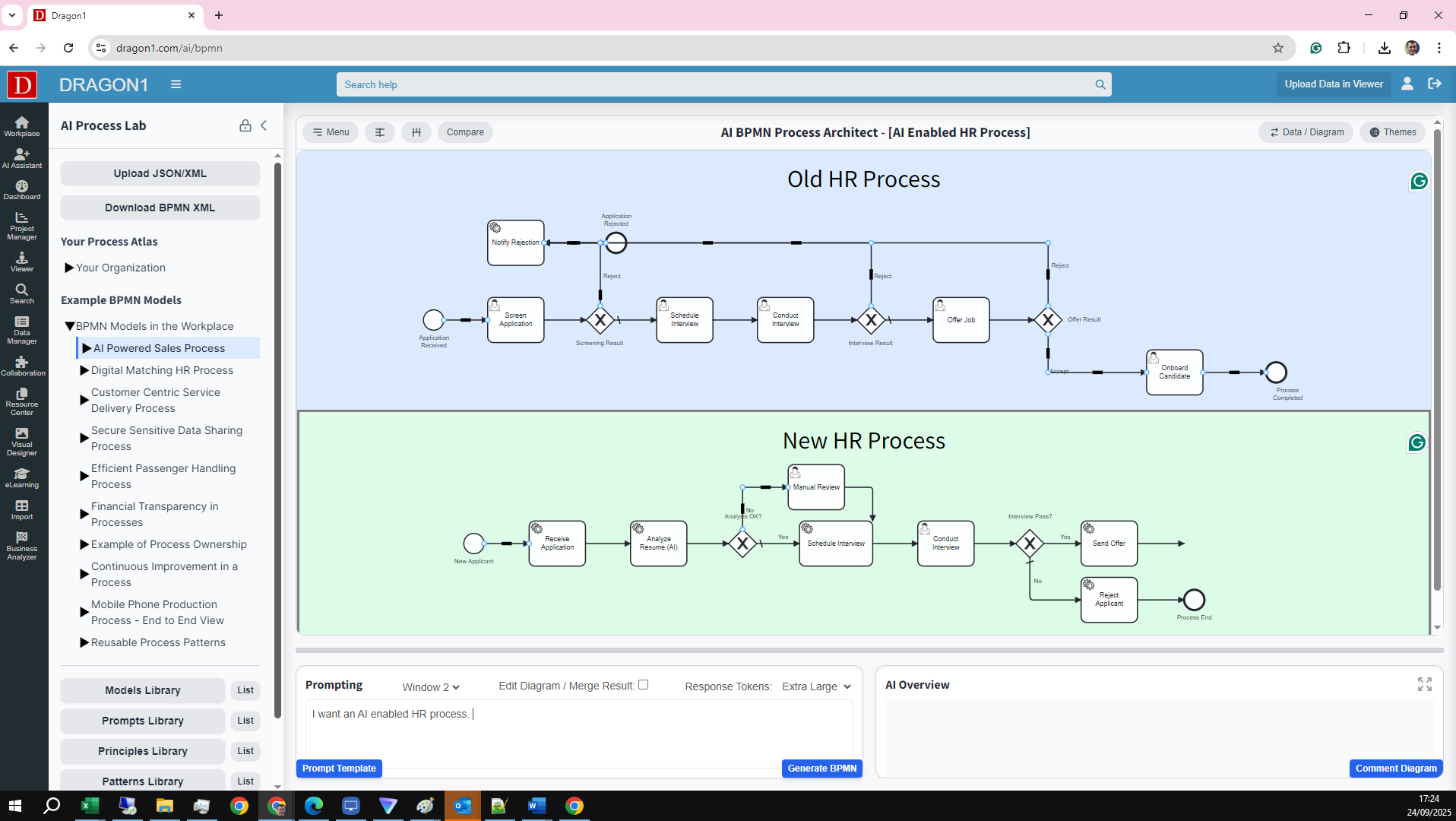The image size is (1456, 821).
Task: Click Upload Data in Viewer button
Action: [1334, 84]
